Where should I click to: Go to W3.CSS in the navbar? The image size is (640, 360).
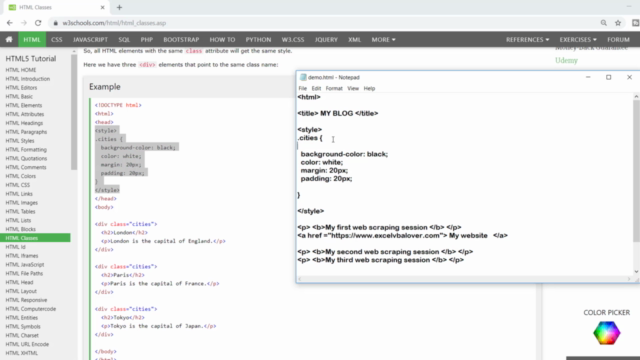pyautogui.click(x=293, y=40)
